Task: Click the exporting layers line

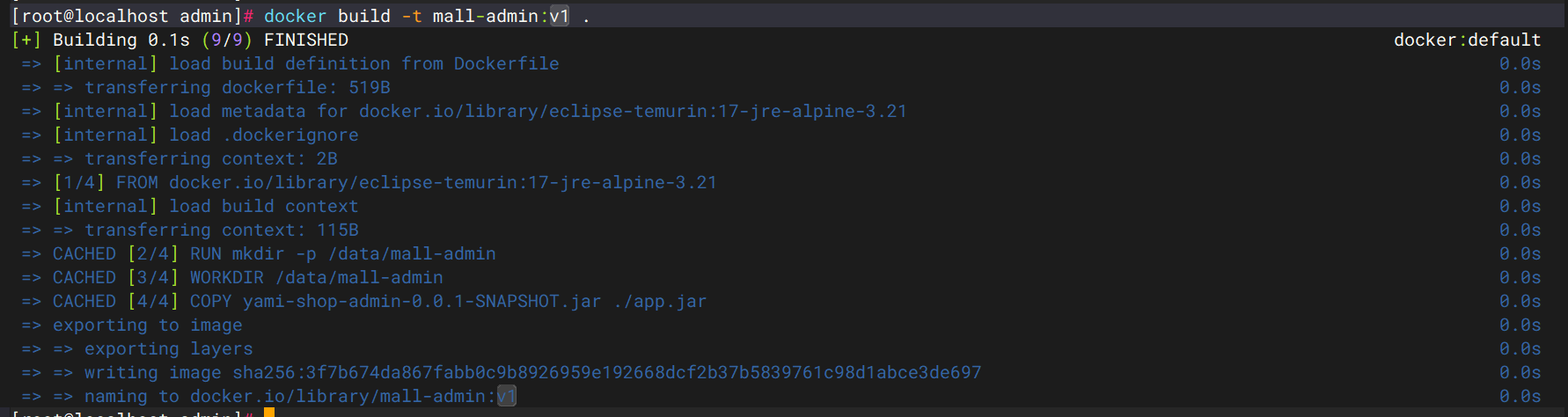Action: point(169,348)
